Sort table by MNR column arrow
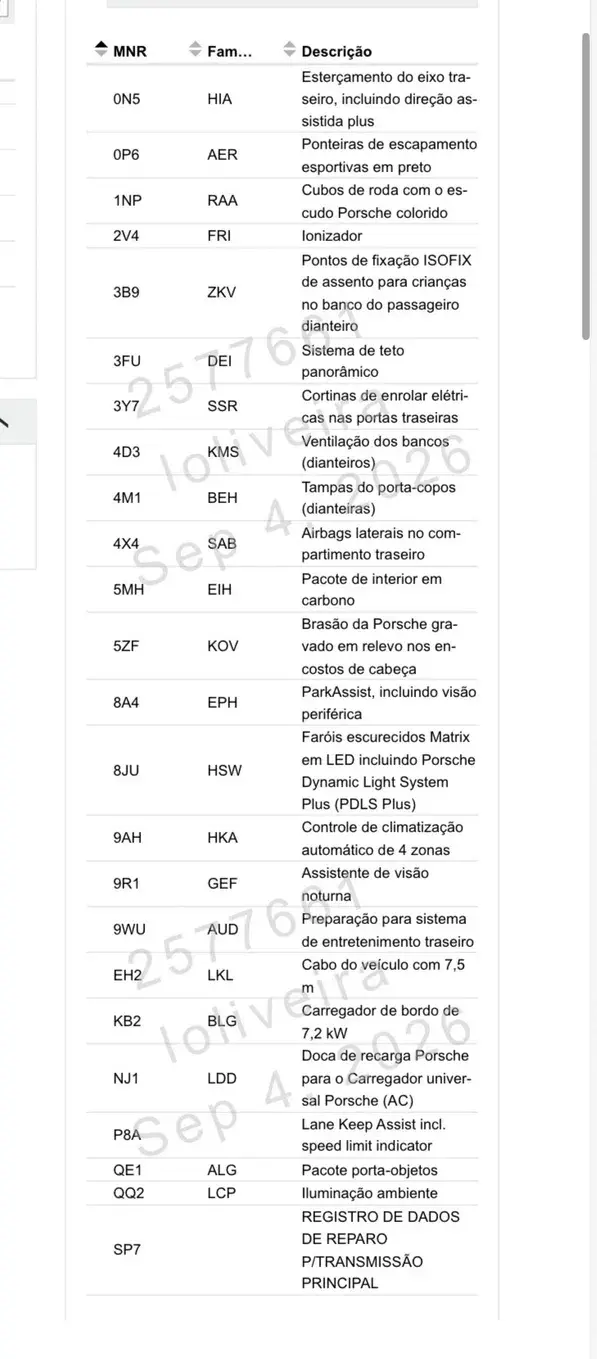 point(100,48)
